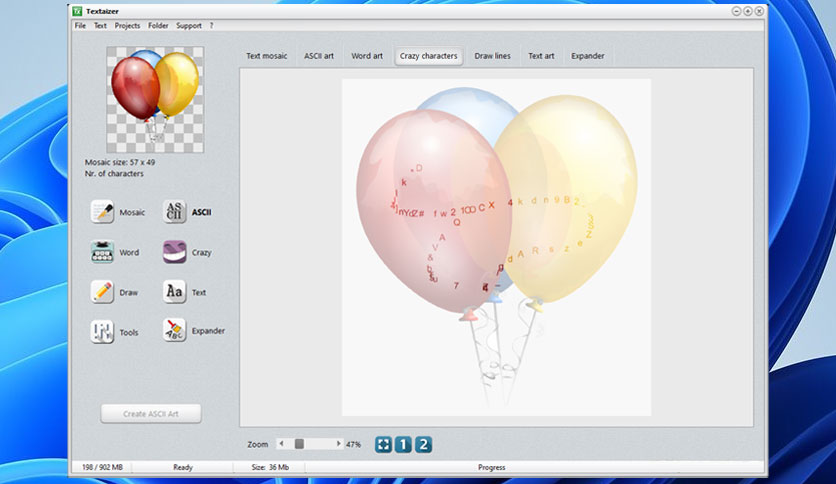
Task: Click the zoom slider handle
Action: click(x=299, y=443)
